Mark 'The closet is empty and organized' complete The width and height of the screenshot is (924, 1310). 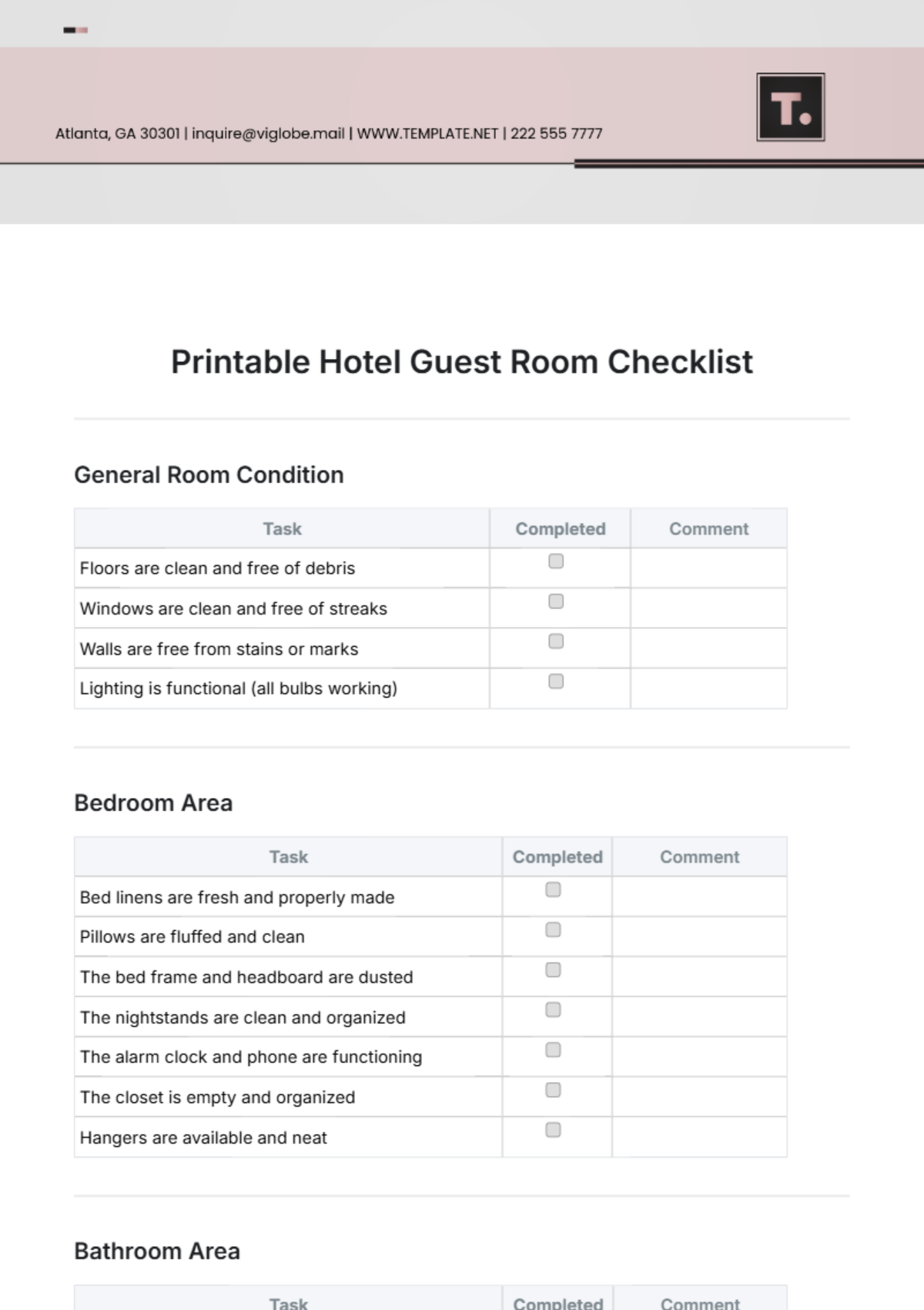point(553,1090)
